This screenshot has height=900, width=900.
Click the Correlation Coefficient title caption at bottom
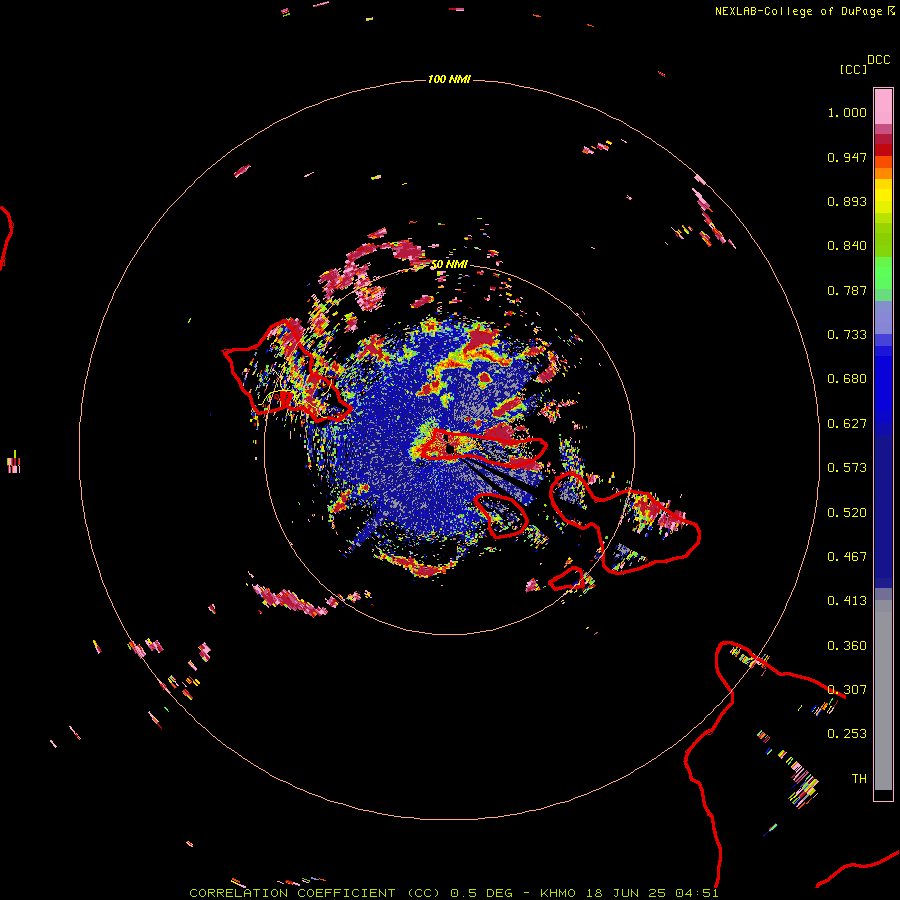[453, 893]
